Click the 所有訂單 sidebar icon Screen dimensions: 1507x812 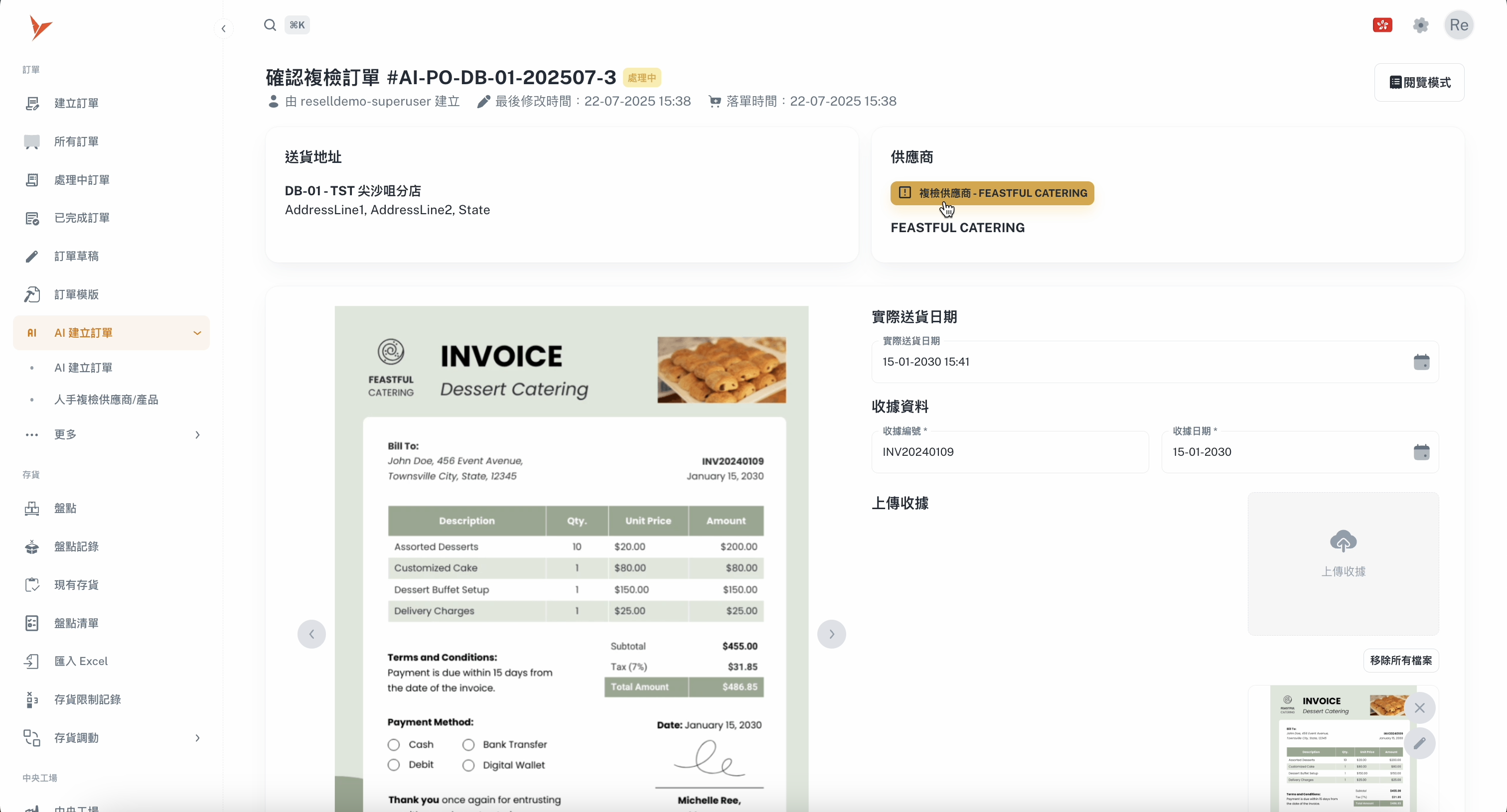(32, 141)
